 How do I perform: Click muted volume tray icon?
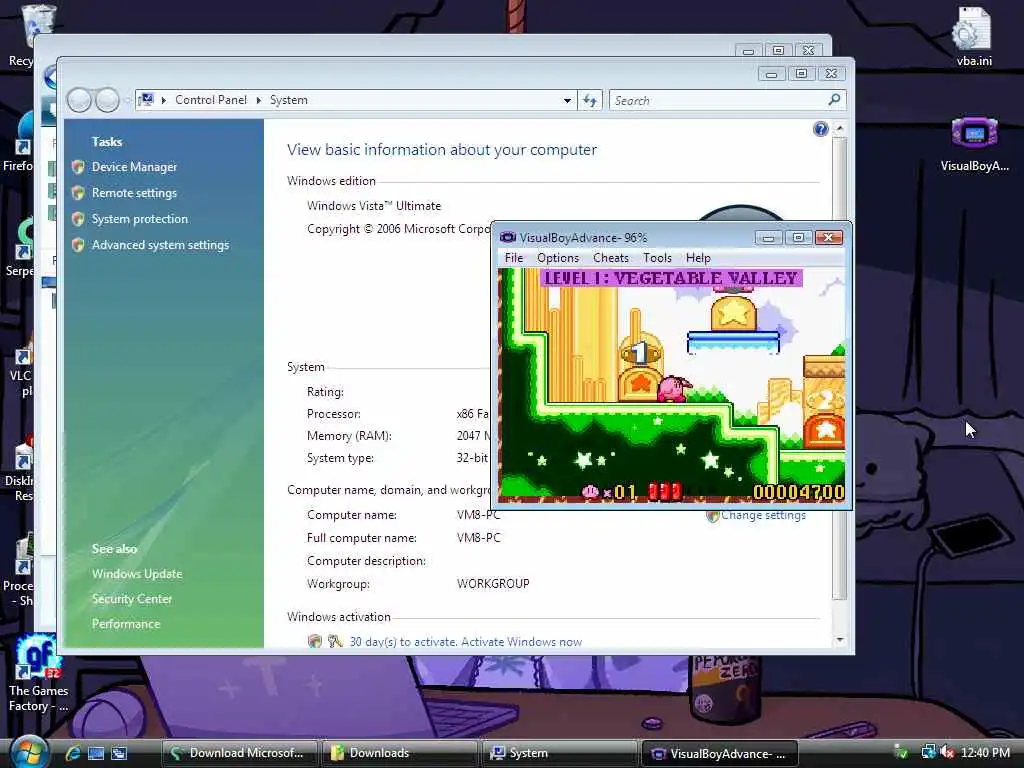pyautogui.click(x=947, y=753)
